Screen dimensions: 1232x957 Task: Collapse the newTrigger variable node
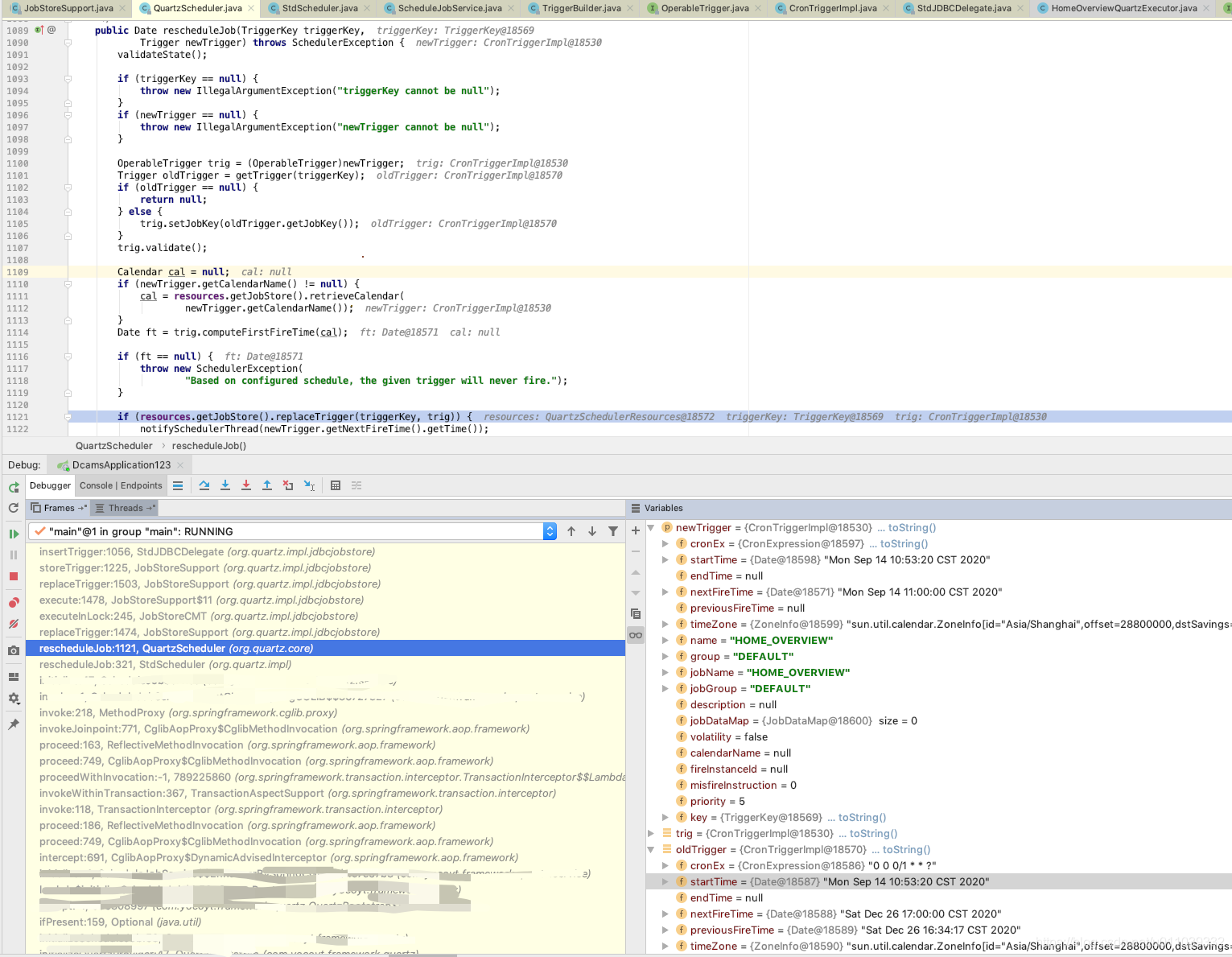click(x=651, y=527)
